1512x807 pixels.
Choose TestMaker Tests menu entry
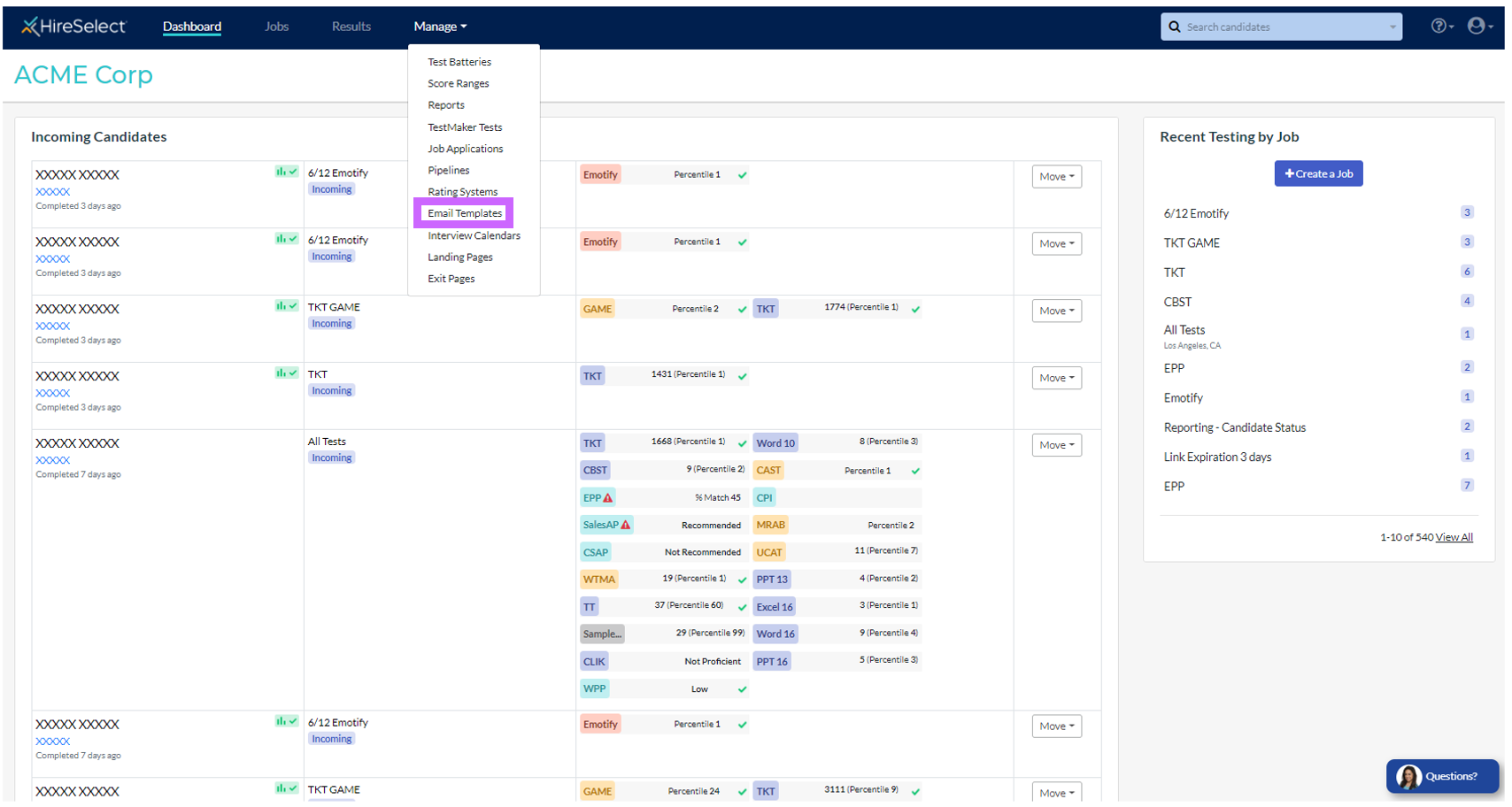465,127
